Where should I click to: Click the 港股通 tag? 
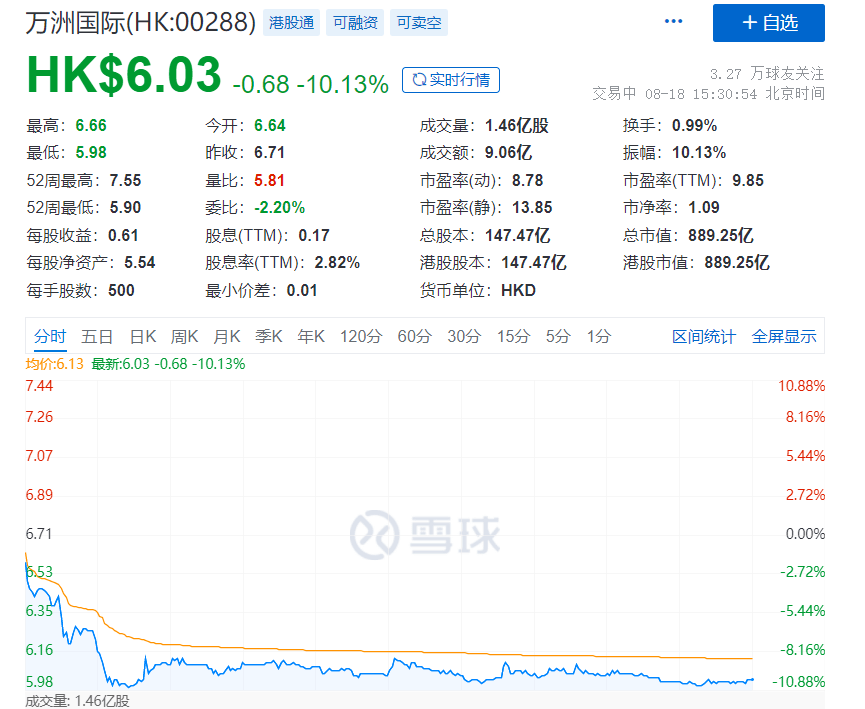[x=292, y=23]
